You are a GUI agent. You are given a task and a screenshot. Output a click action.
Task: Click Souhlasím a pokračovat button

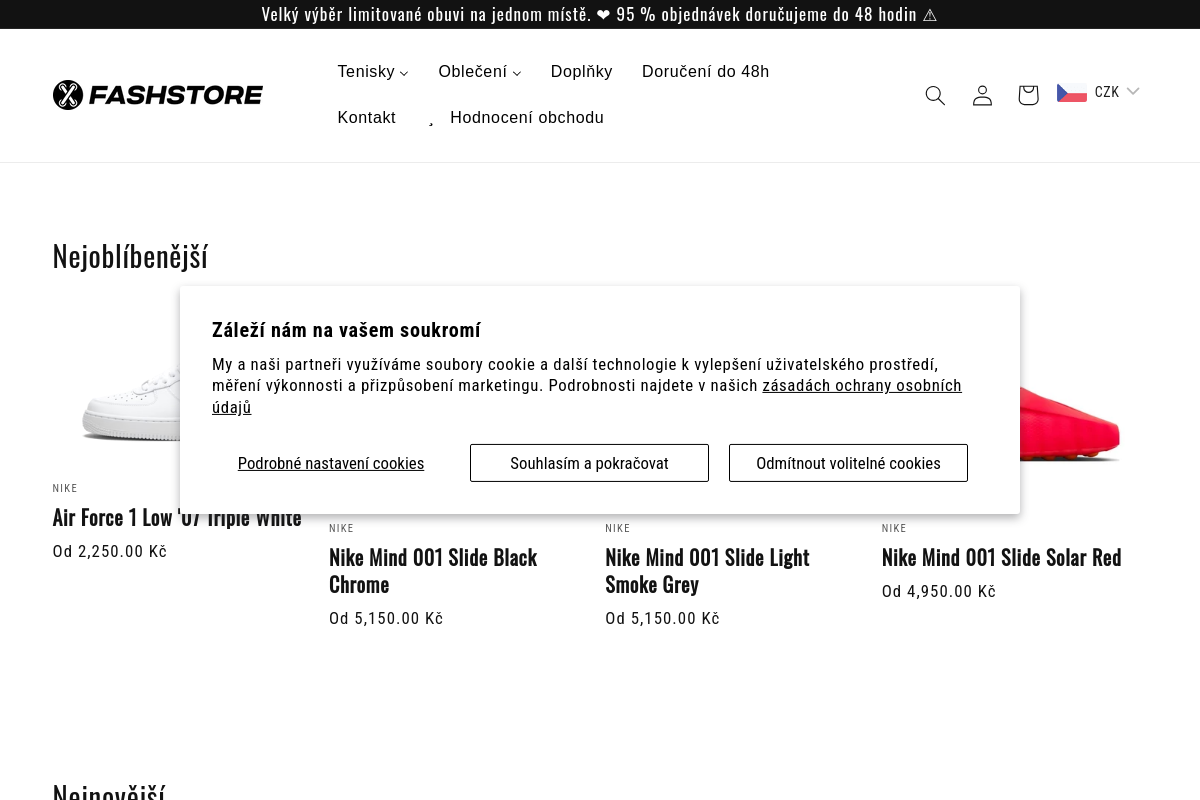(x=589, y=463)
